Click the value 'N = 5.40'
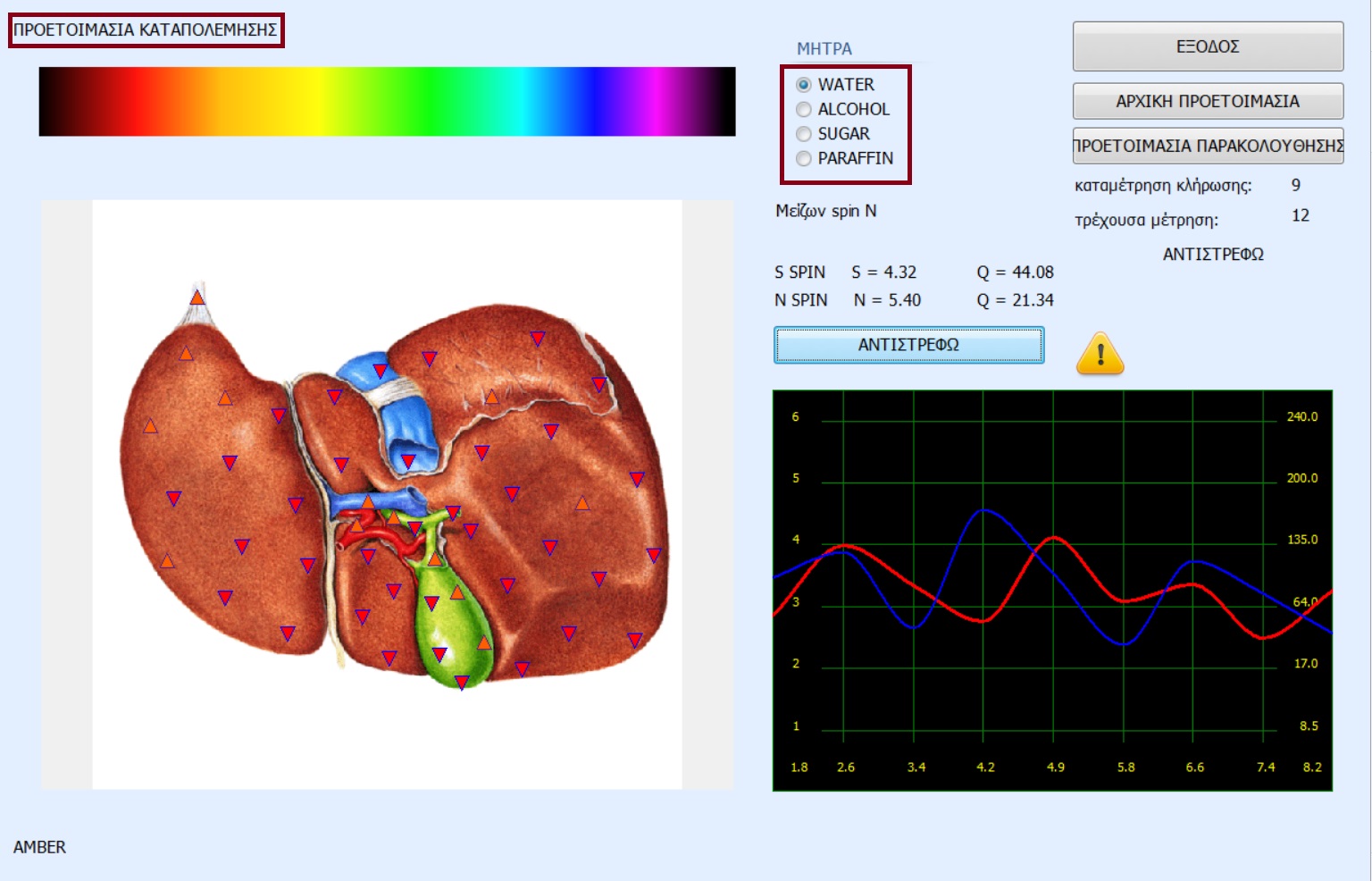This screenshot has width=1372, height=881. click(x=887, y=300)
